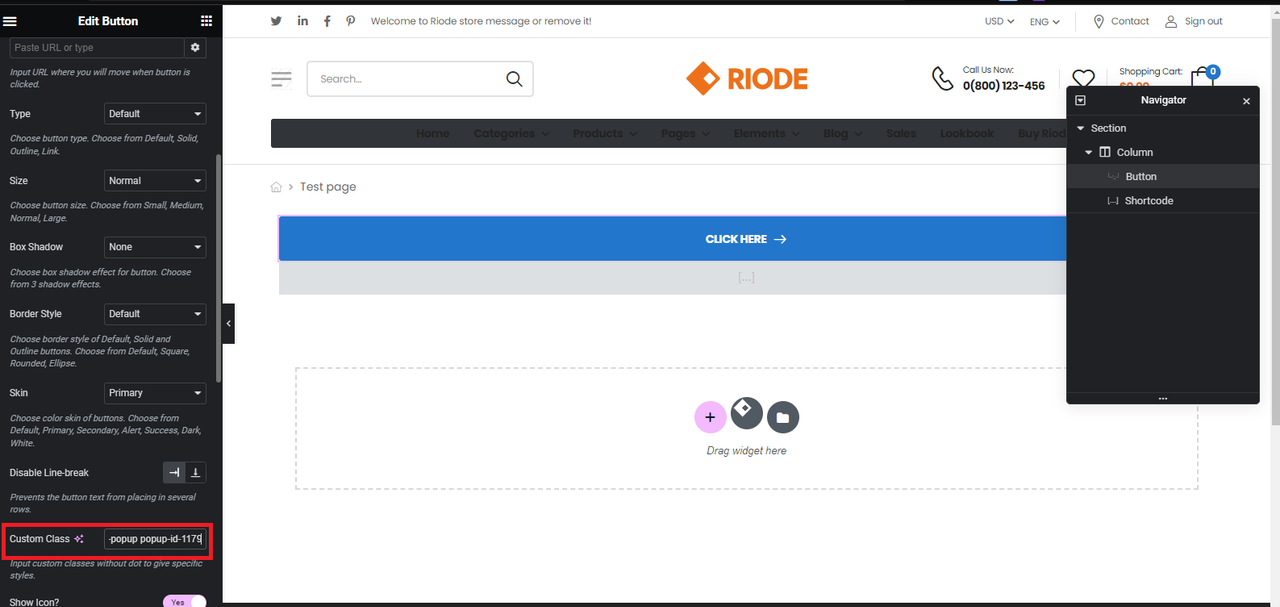Collapse the Column item in Navigator
The height and width of the screenshot is (607, 1280).
click(x=1089, y=152)
